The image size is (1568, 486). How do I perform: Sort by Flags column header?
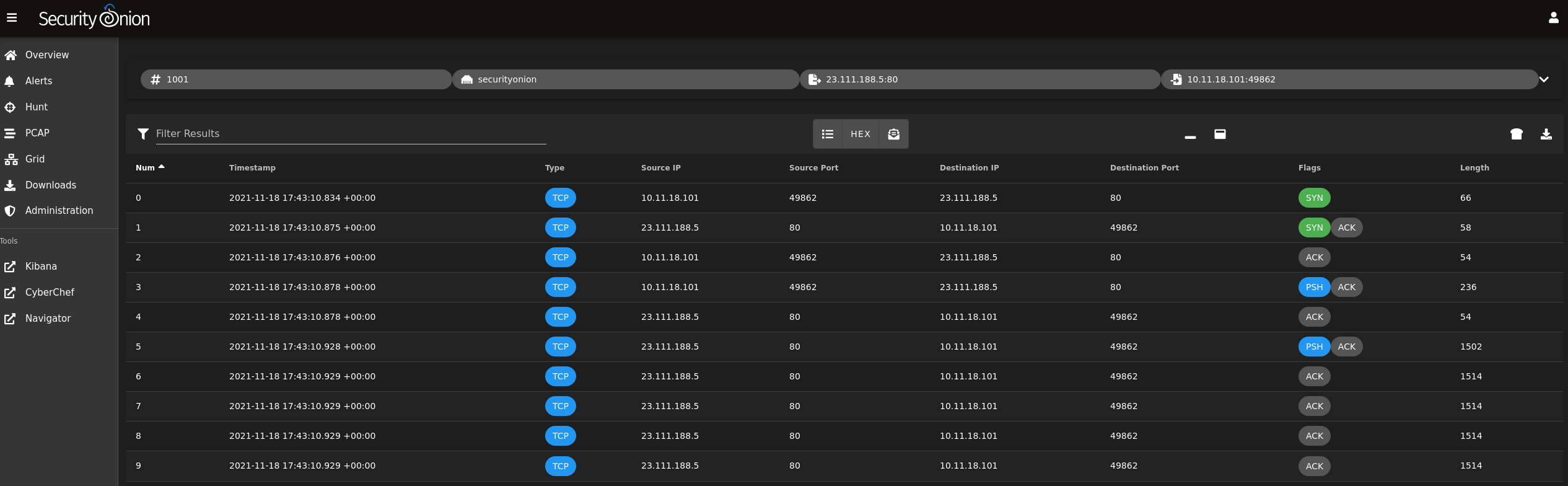point(1310,168)
